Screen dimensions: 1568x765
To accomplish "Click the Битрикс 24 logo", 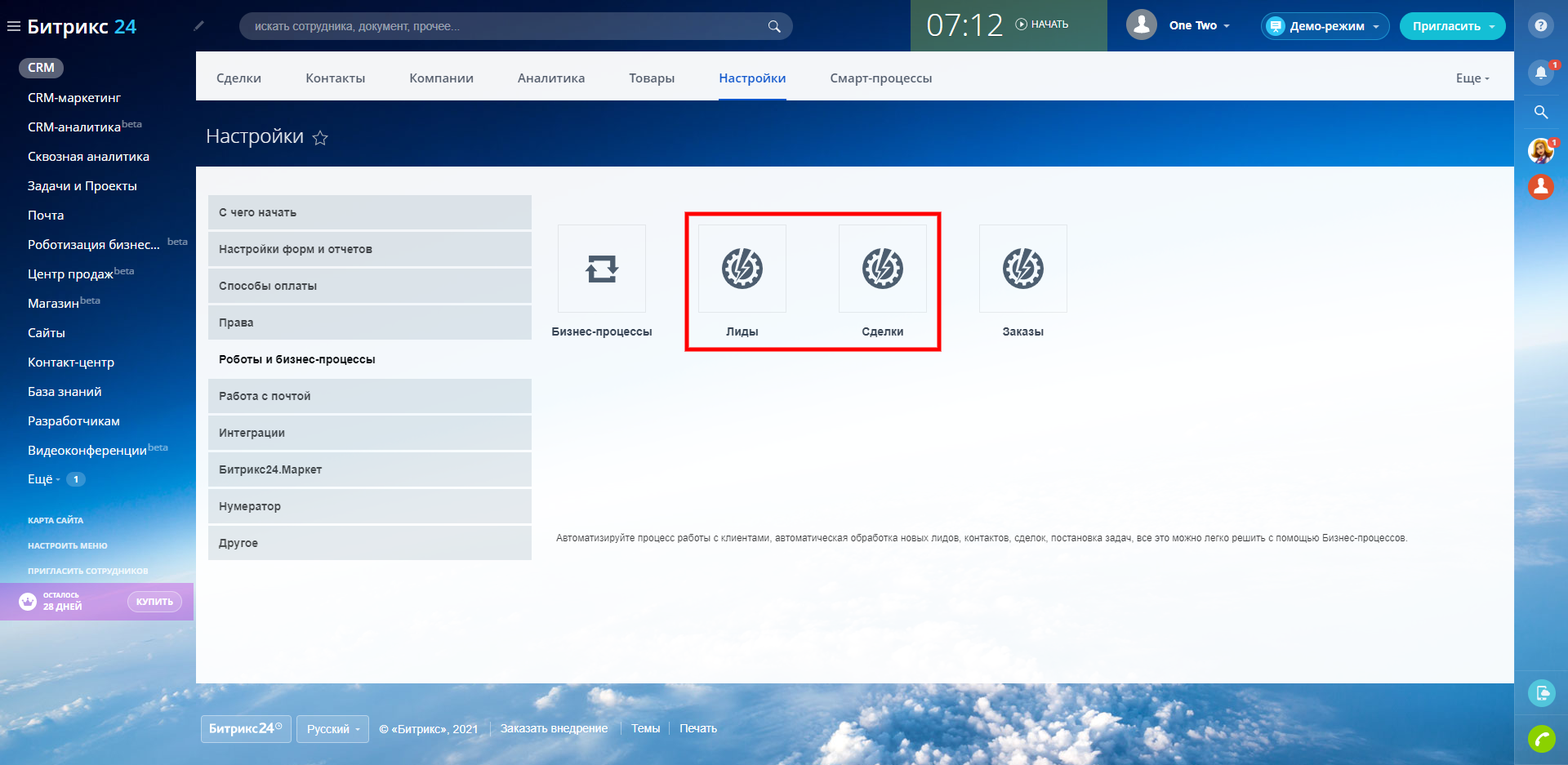I will (82, 26).
